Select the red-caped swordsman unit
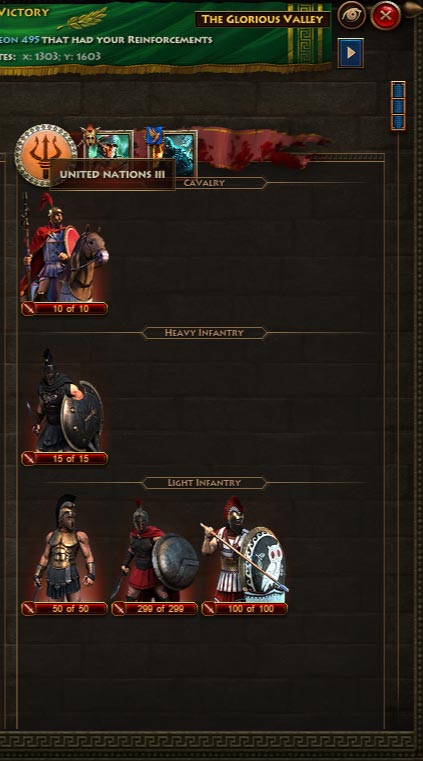 tap(154, 550)
